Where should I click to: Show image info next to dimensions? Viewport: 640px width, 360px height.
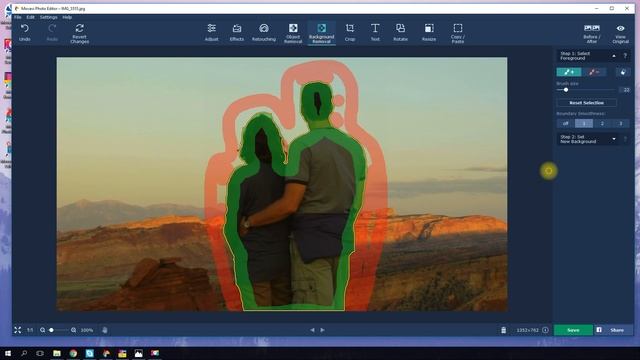pyautogui.click(x=545, y=330)
